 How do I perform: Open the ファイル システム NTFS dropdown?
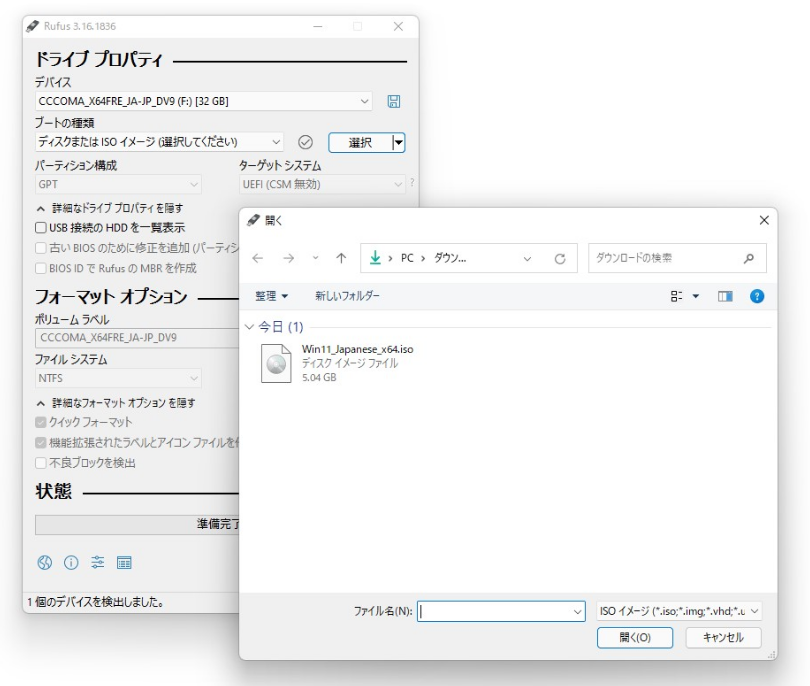118,378
